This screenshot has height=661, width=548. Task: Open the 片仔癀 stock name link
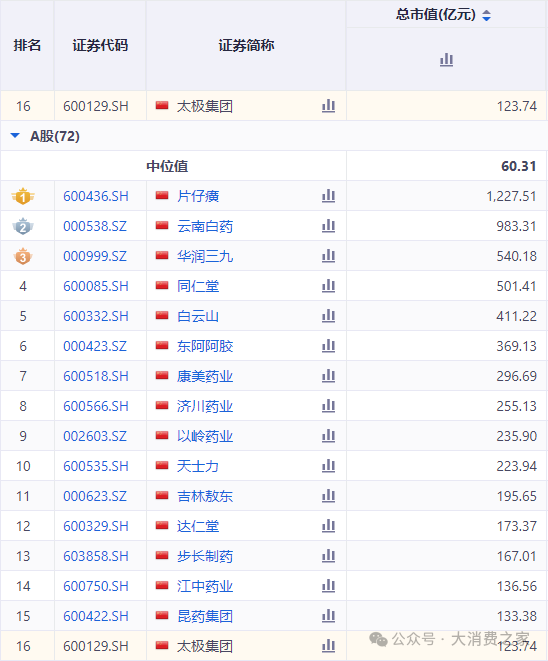[x=198, y=196]
